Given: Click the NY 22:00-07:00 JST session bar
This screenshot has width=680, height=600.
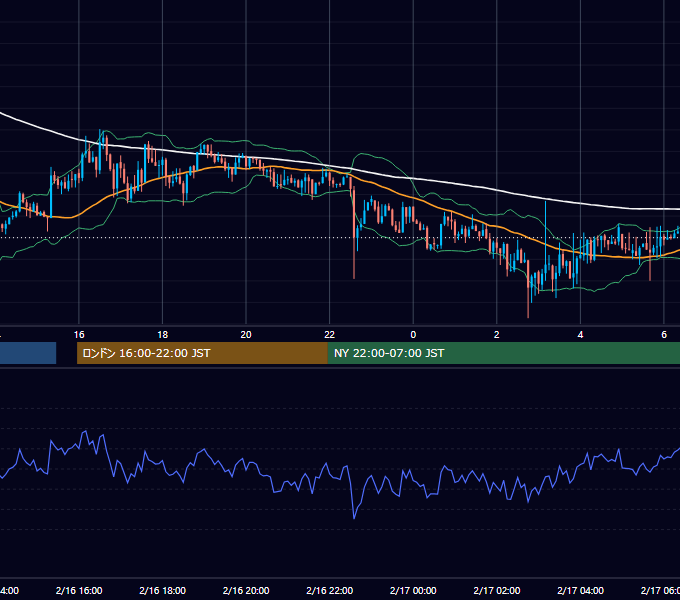Looking at the screenshot, I should click(x=503, y=353).
